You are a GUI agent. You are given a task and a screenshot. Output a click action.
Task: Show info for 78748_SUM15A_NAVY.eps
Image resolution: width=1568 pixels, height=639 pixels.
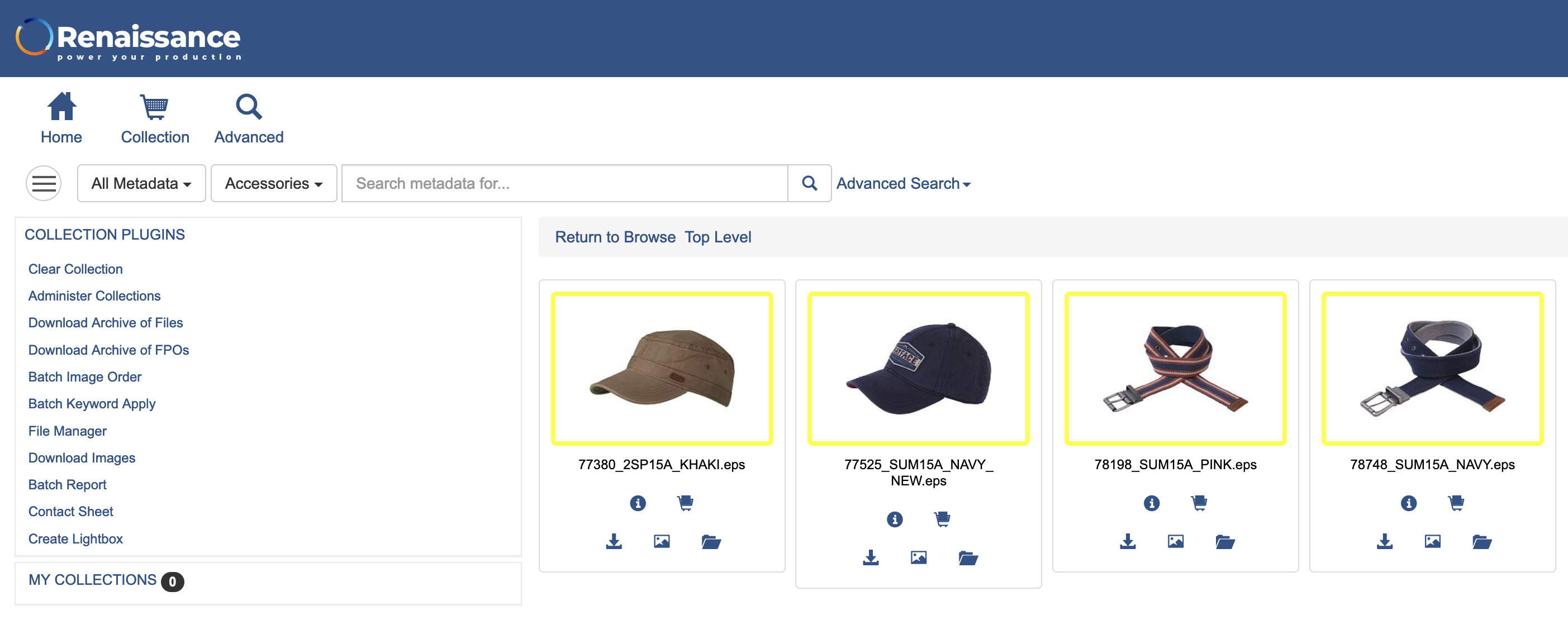1408,503
